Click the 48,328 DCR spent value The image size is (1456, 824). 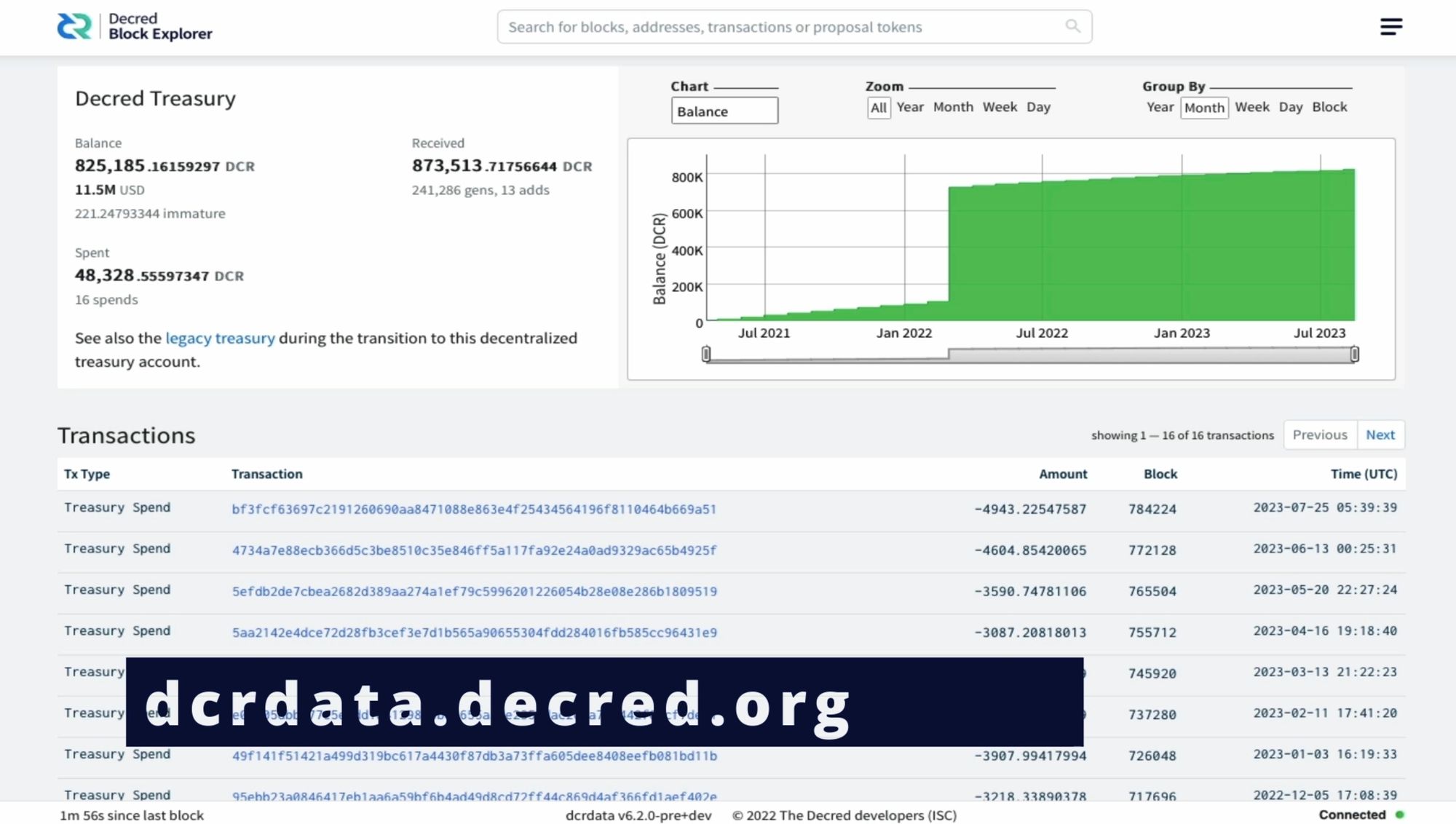point(159,275)
